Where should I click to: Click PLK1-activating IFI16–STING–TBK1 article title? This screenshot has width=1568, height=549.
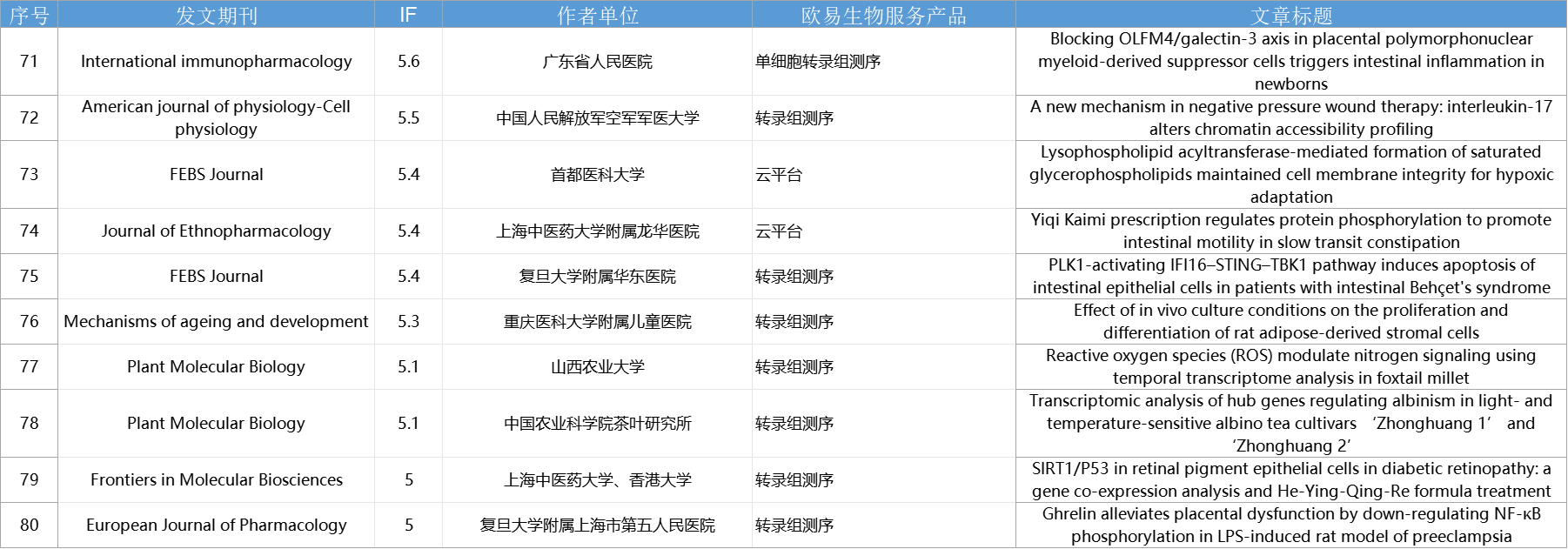[1291, 277]
